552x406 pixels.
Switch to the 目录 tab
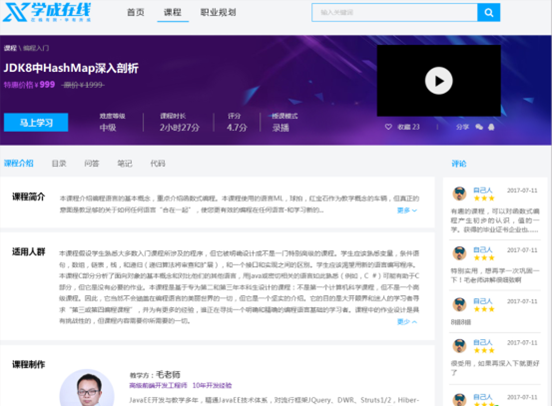point(59,163)
